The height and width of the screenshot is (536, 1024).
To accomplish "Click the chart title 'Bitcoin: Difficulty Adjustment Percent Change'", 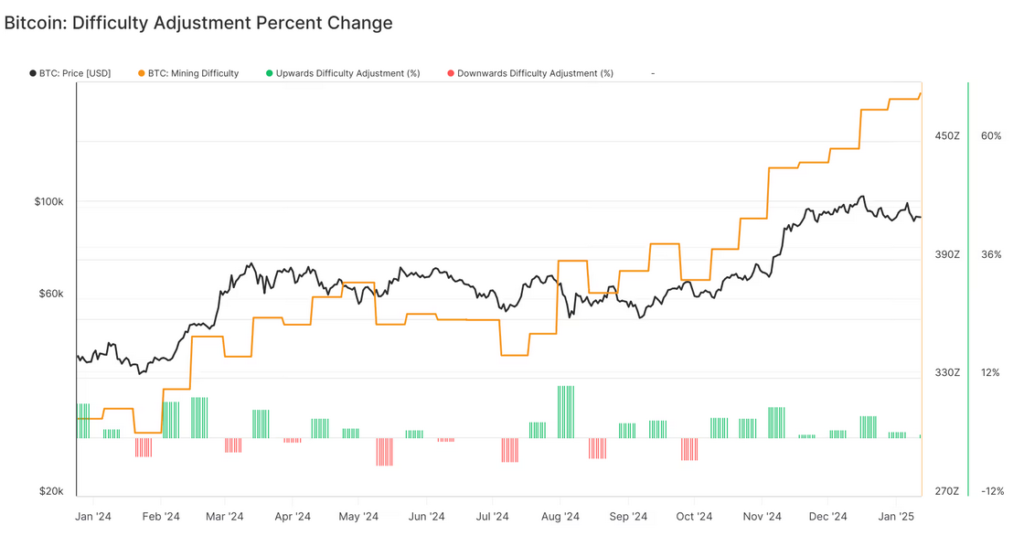I will (199, 22).
